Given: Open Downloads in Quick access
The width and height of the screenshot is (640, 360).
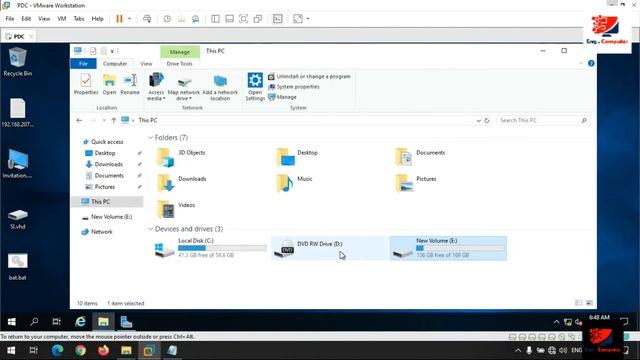Looking at the screenshot, I should [x=109, y=164].
